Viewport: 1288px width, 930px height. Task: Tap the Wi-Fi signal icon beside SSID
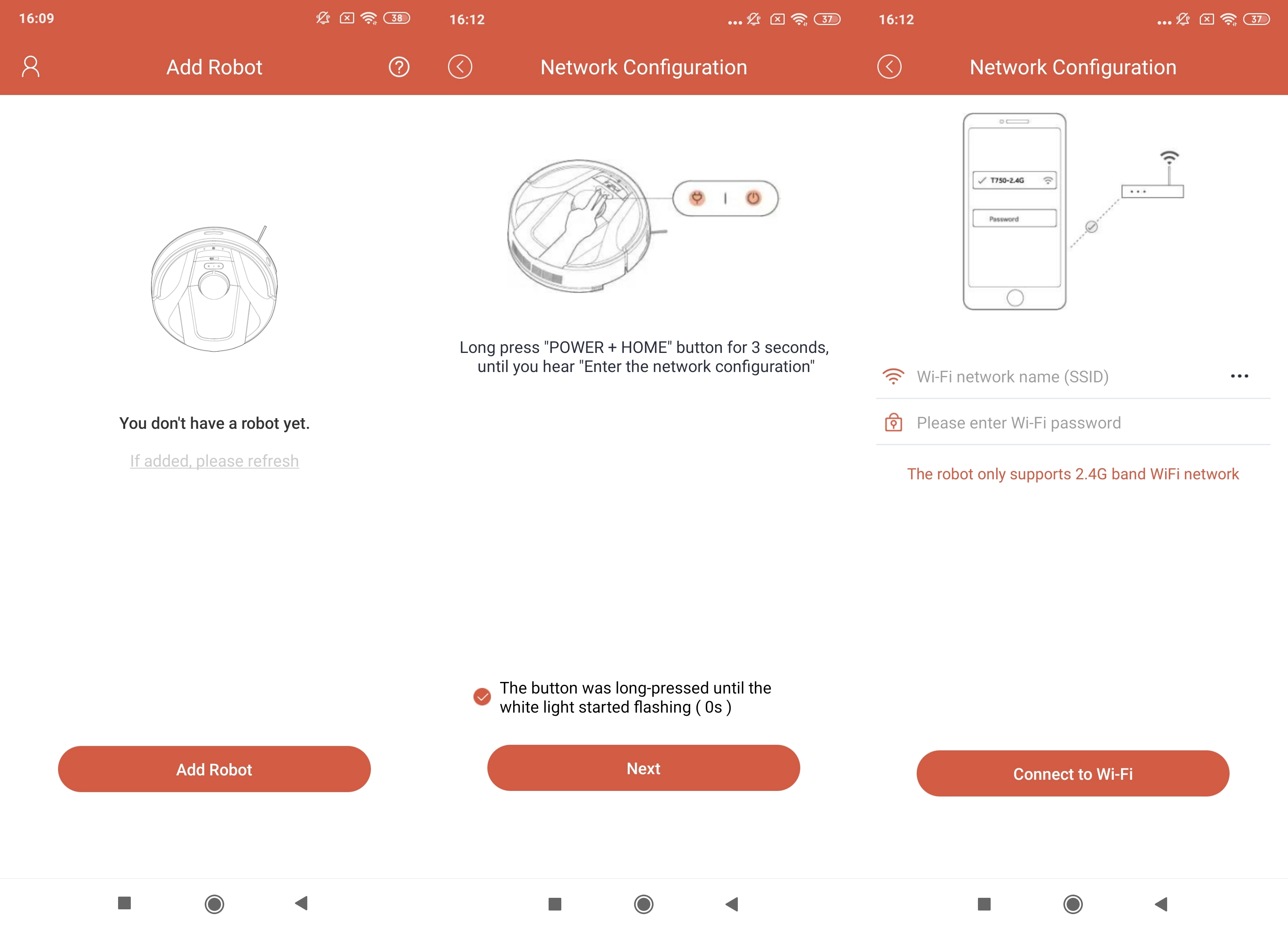click(x=893, y=376)
